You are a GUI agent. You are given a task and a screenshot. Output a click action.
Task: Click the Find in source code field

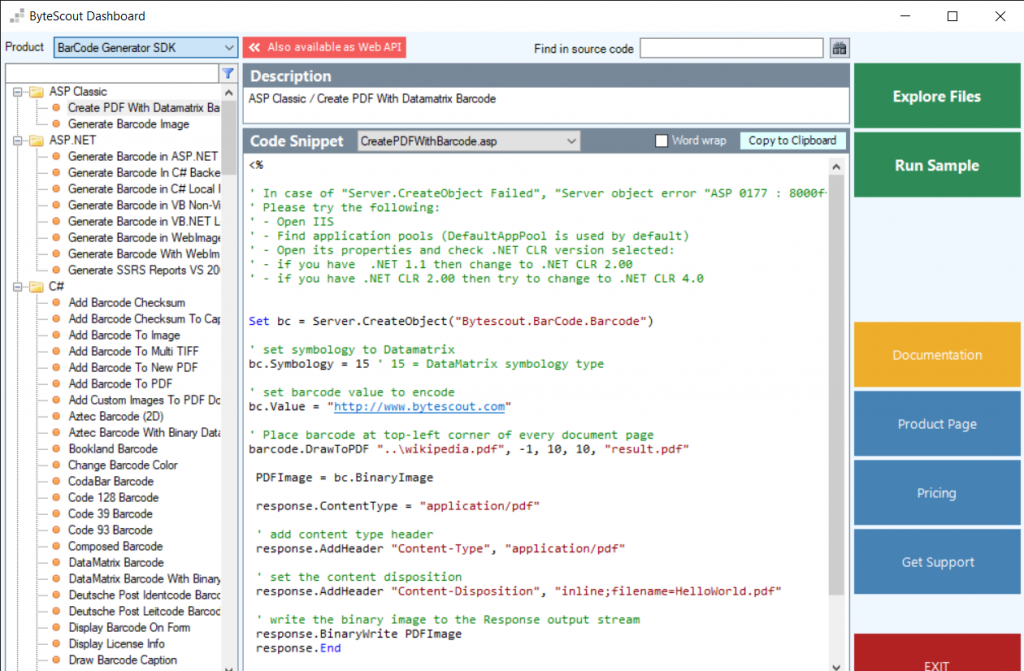[x=731, y=48]
